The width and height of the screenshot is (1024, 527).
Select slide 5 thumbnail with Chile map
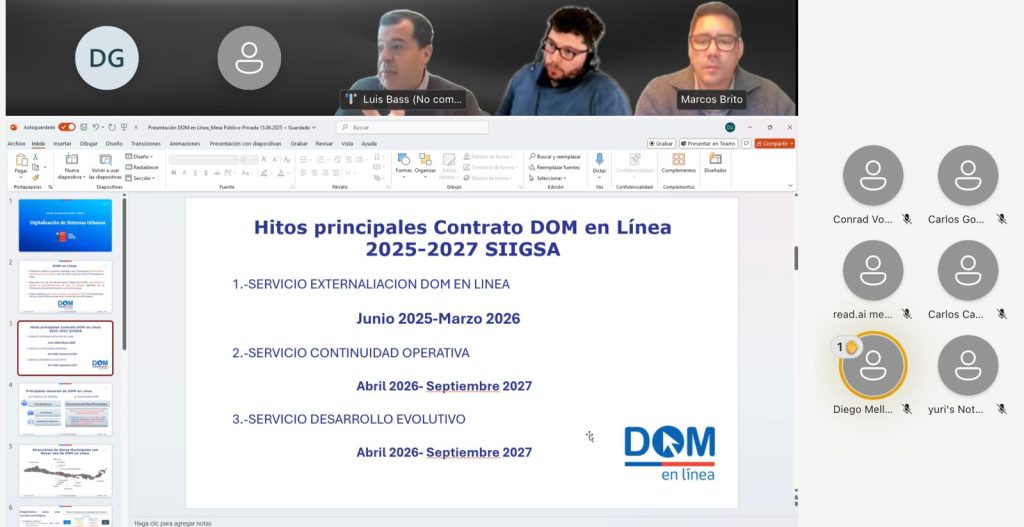[x=65, y=471]
